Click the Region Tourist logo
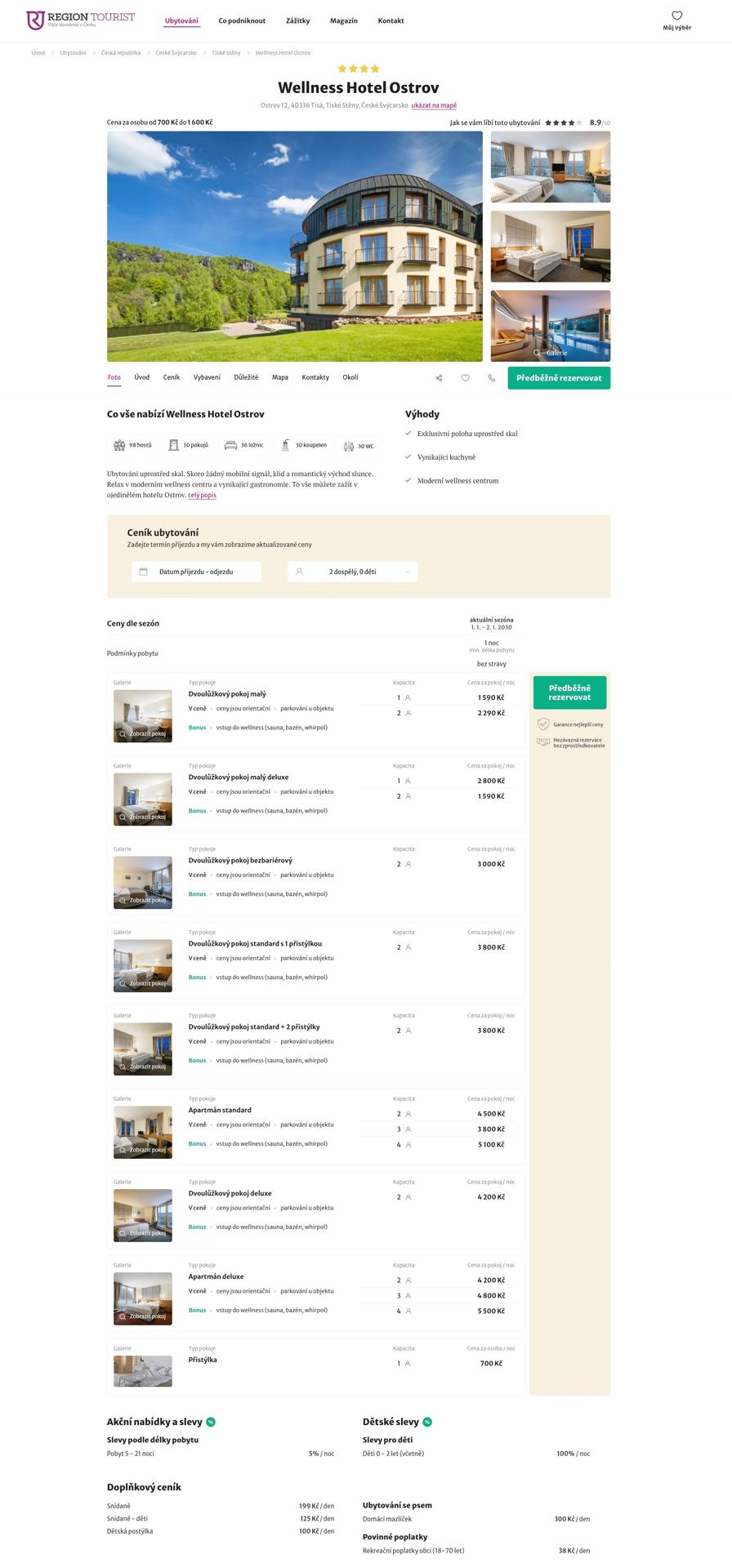The image size is (732, 1568). [80, 20]
